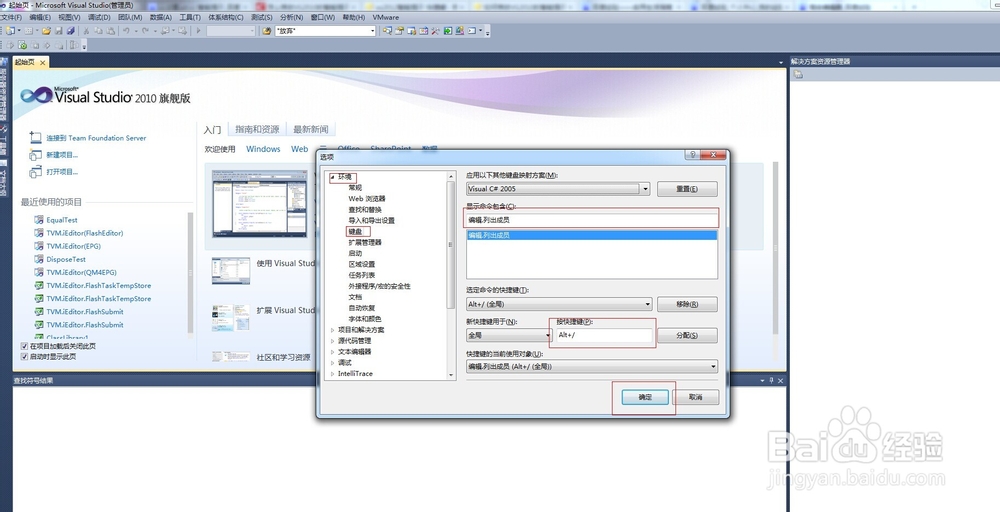Screen dimensions: 1000x512
Task: Open the keyboard mapping scheme dropdown (Visual C# 2005)
Action: (x=645, y=189)
